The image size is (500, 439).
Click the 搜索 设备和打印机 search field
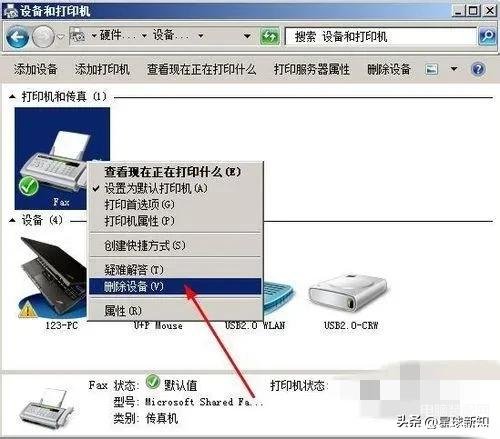coord(381,36)
